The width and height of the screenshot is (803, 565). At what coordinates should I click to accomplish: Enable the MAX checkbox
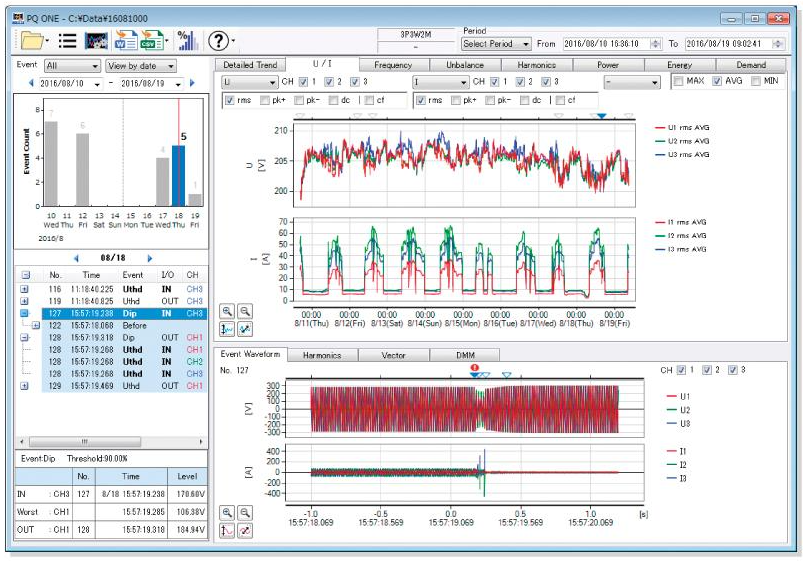pyautogui.click(x=679, y=81)
